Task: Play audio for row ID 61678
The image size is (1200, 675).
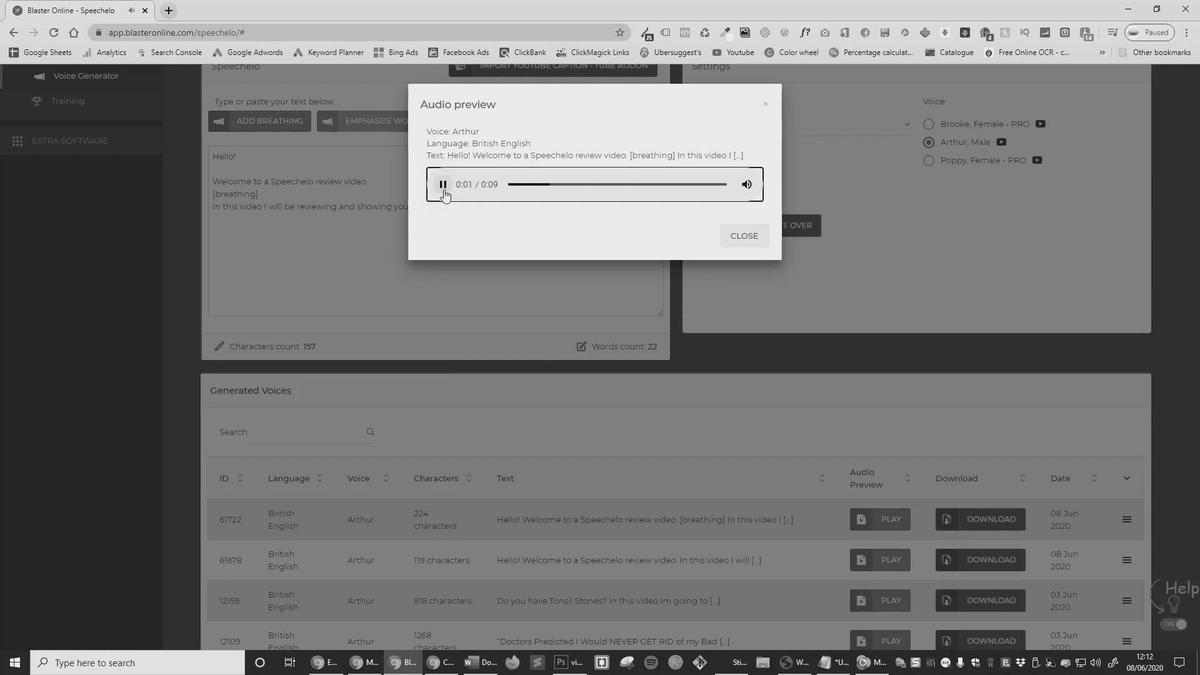Action: 880,560
